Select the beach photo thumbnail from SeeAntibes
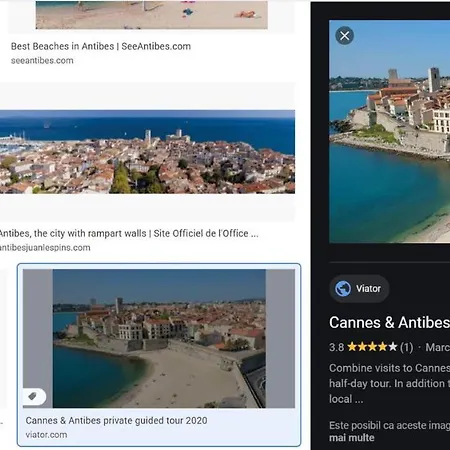 (x=152, y=15)
